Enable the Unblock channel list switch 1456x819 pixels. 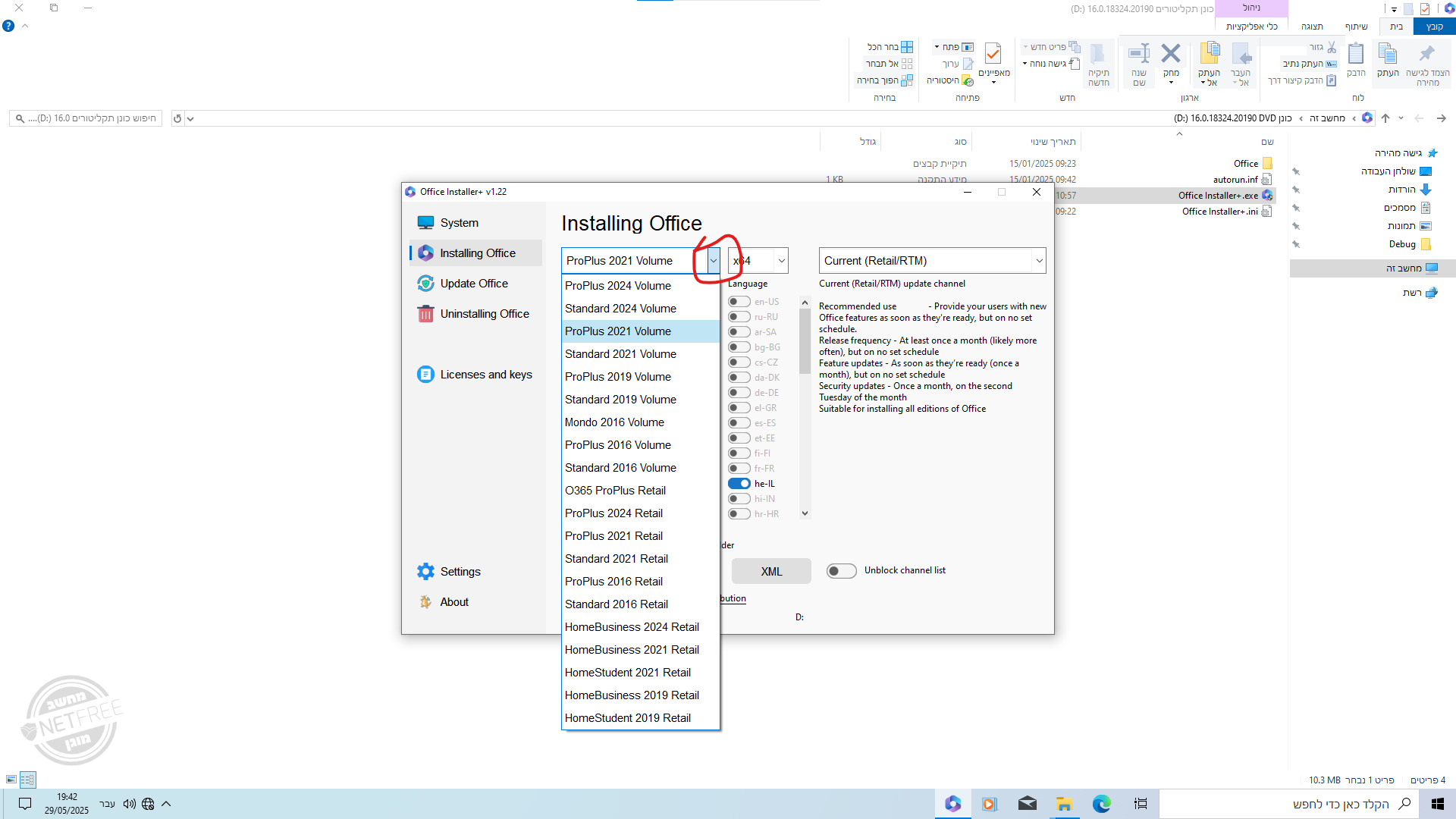(841, 571)
